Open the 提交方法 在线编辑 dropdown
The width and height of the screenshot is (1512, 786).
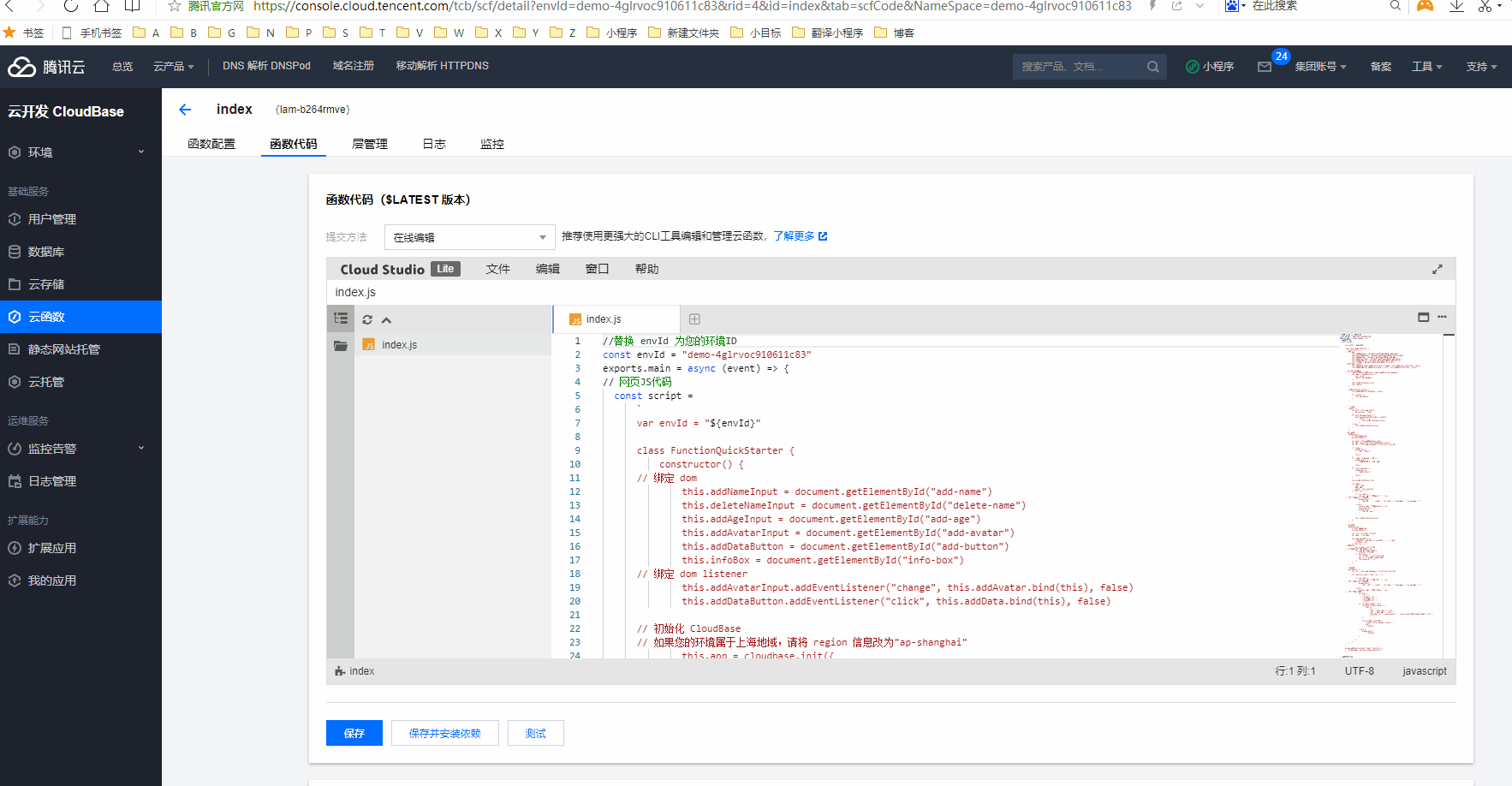[x=469, y=237]
